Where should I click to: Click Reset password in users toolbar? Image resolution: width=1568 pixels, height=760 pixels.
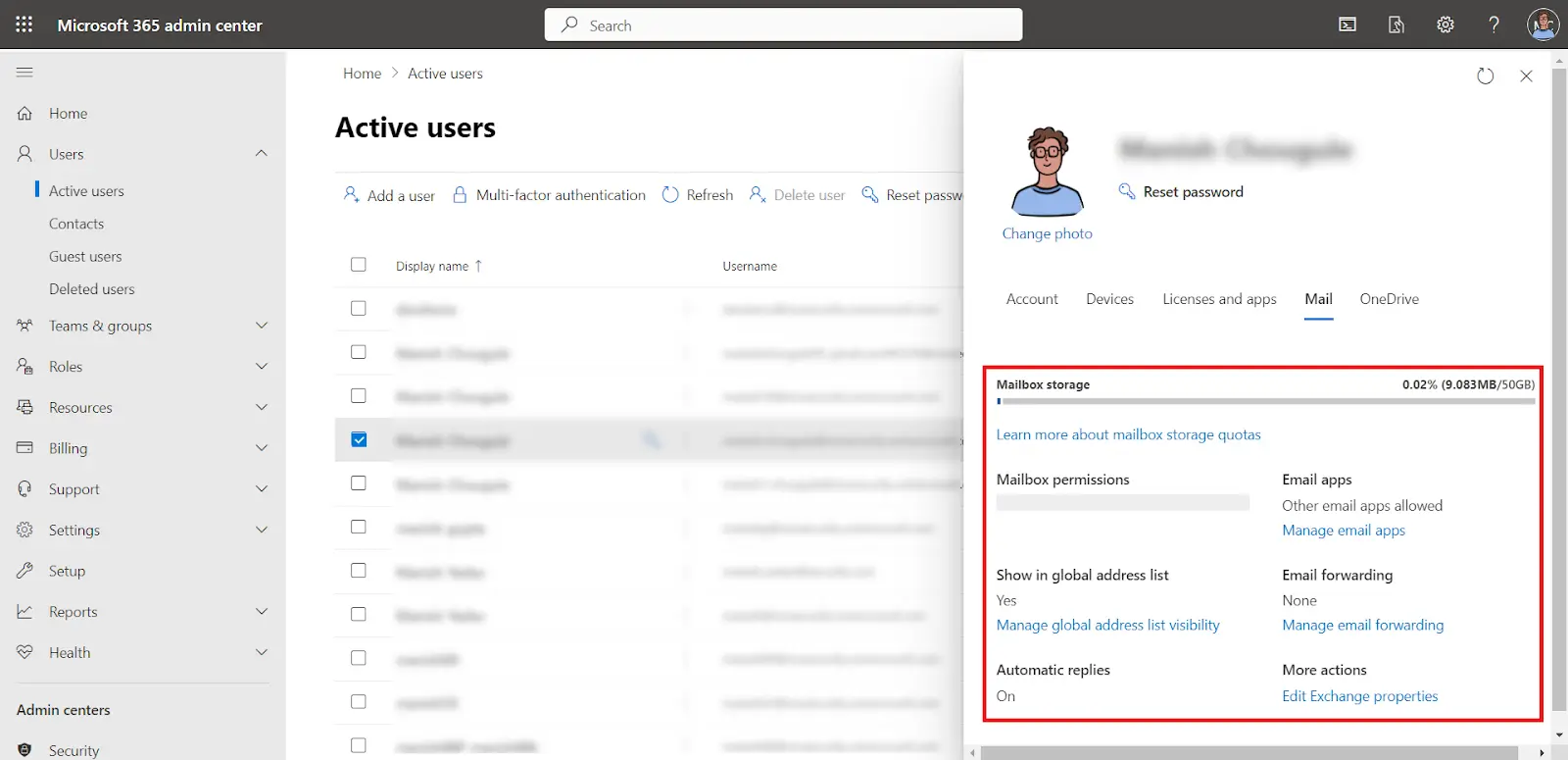click(912, 195)
